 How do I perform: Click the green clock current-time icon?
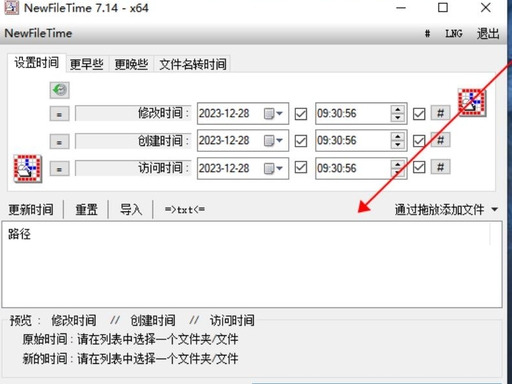tap(60, 90)
